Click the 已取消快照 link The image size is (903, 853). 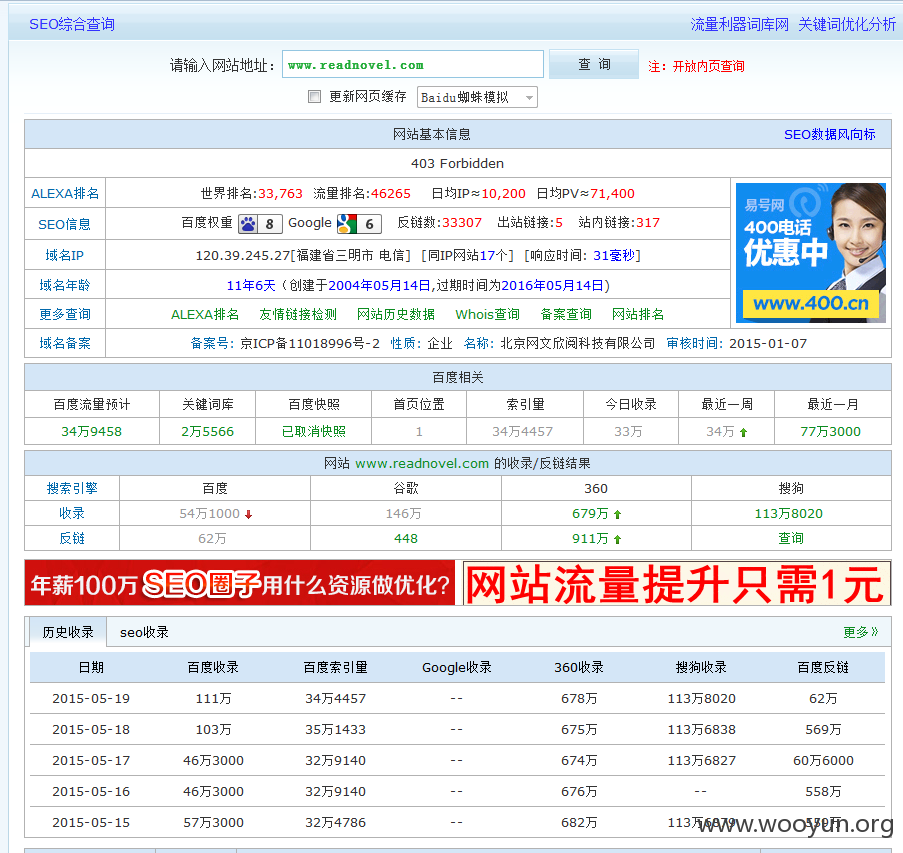pyautogui.click(x=314, y=432)
